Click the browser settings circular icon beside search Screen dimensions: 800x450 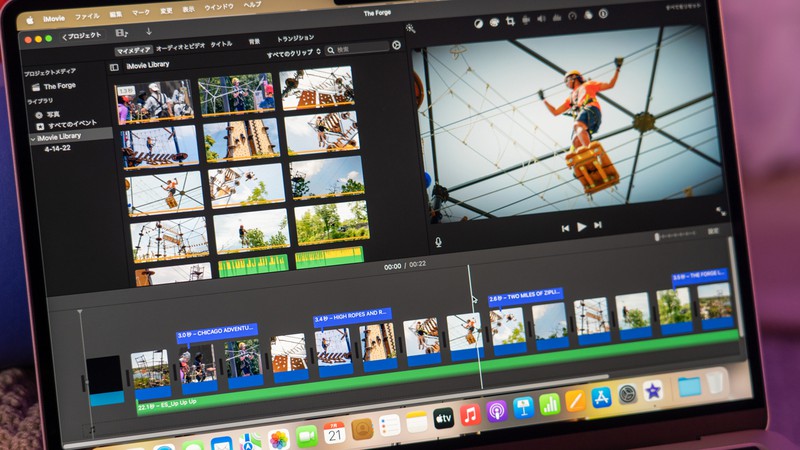(x=396, y=45)
